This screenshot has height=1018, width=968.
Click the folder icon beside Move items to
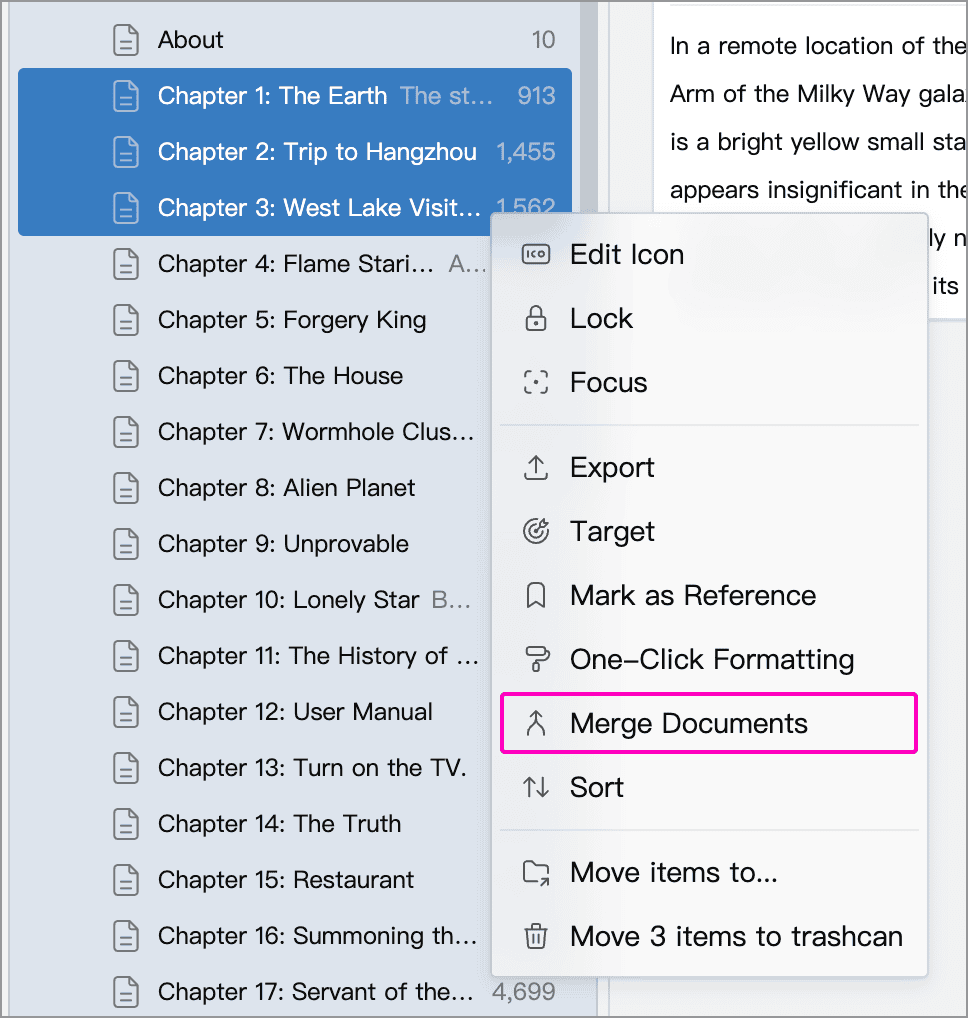[x=536, y=873]
